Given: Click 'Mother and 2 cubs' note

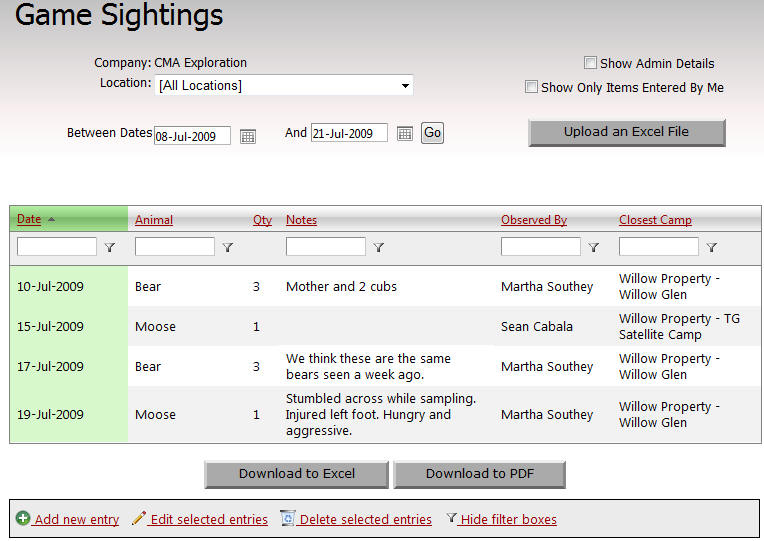Looking at the screenshot, I should pos(341,287).
